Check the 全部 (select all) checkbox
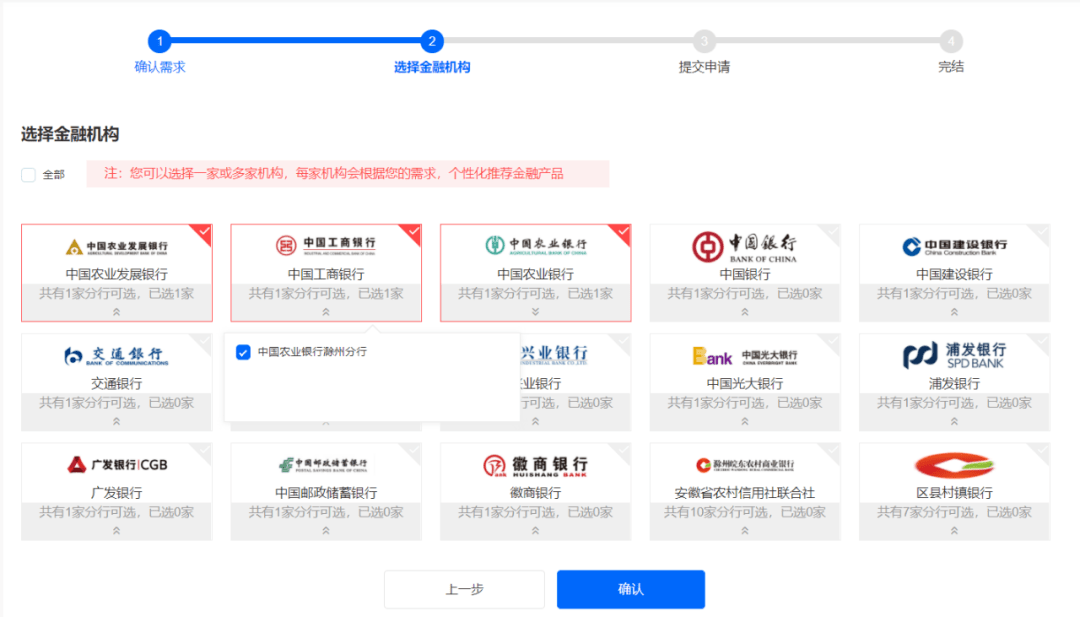Image resolution: width=1080 pixels, height=617 pixels. click(28, 174)
